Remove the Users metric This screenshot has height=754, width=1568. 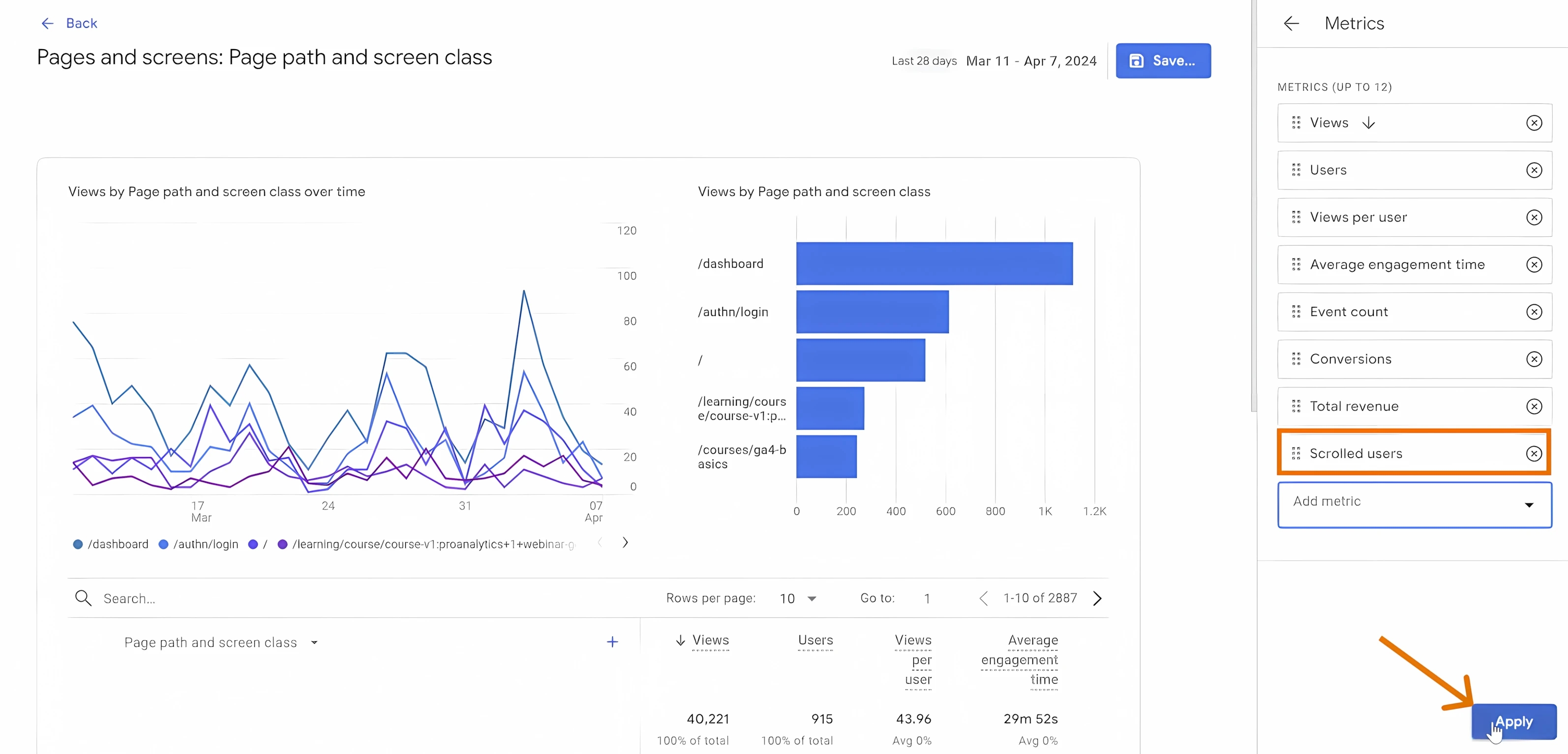[x=1534, y=170]
